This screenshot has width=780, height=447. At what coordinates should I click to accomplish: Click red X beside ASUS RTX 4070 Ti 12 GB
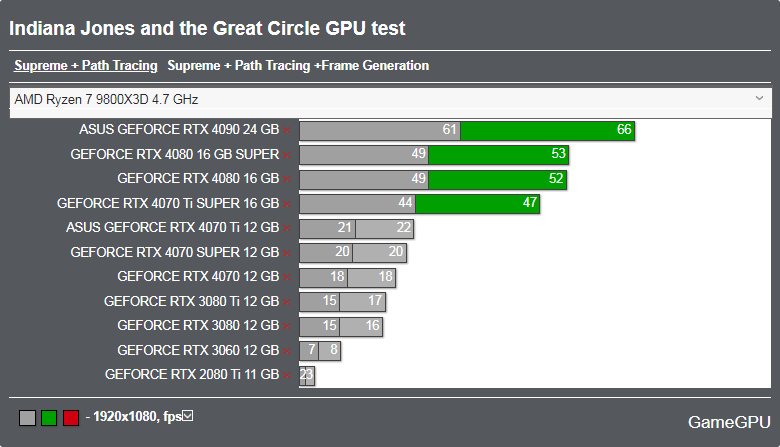pyautogui.click(x=287, y=228)
